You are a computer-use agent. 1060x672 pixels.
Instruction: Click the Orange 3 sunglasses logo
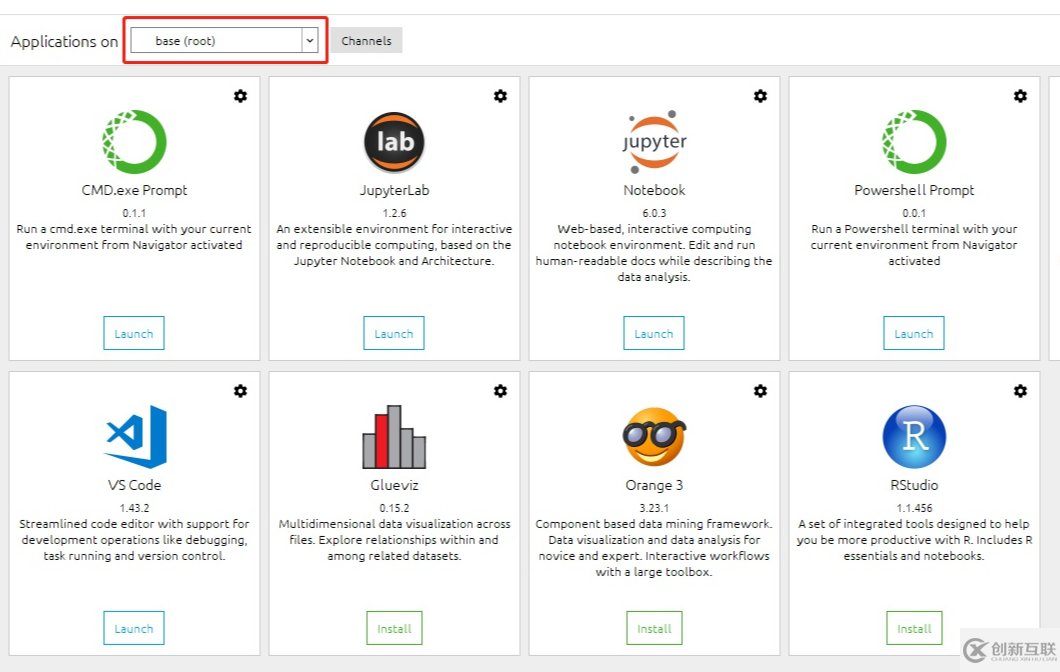pyautogui.click(x=654, y=437)
